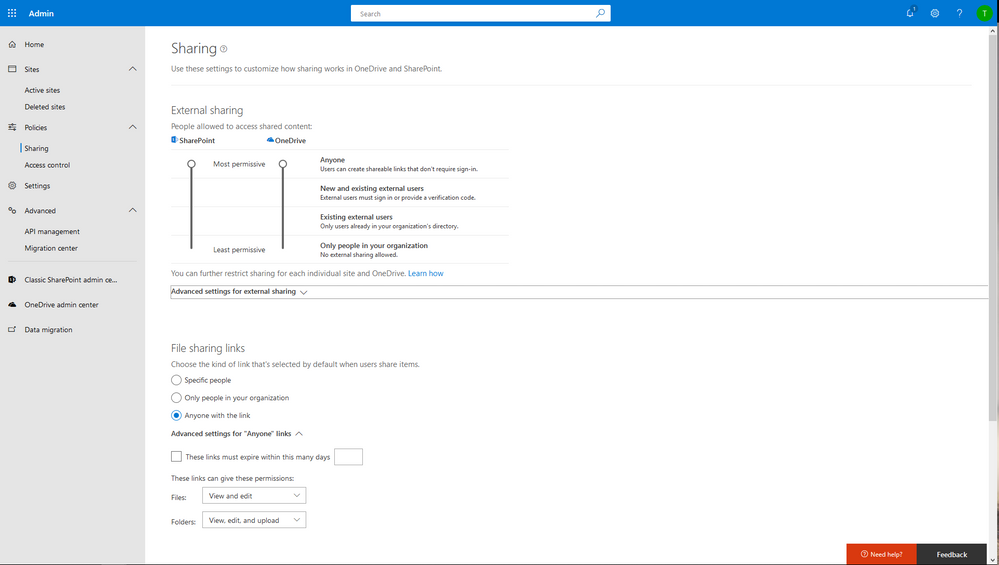Open Data migration link
The image size is (999, 565).
(48, 330)
